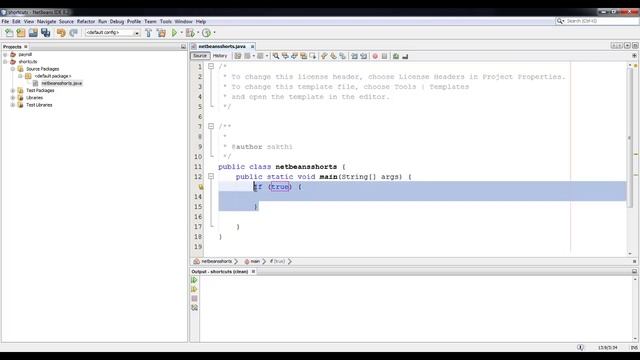Image resolution: width=640 pixels, height=360 pixels.
Task: Click the Last Edit editor toolbar icon
Action: coord(238,56)
